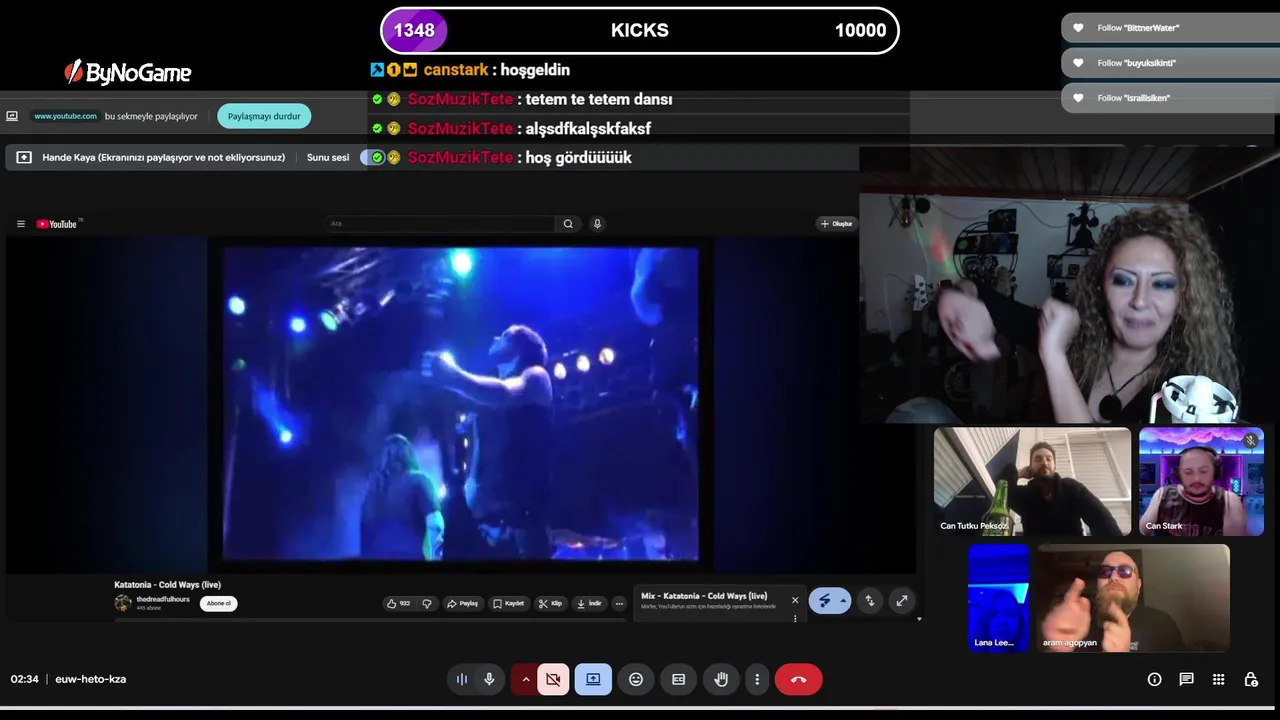Viewport: 1280px width, 720px height.
Task: Click chat message 'tetem te tetem dansı'
Action: tap(599, 99)
